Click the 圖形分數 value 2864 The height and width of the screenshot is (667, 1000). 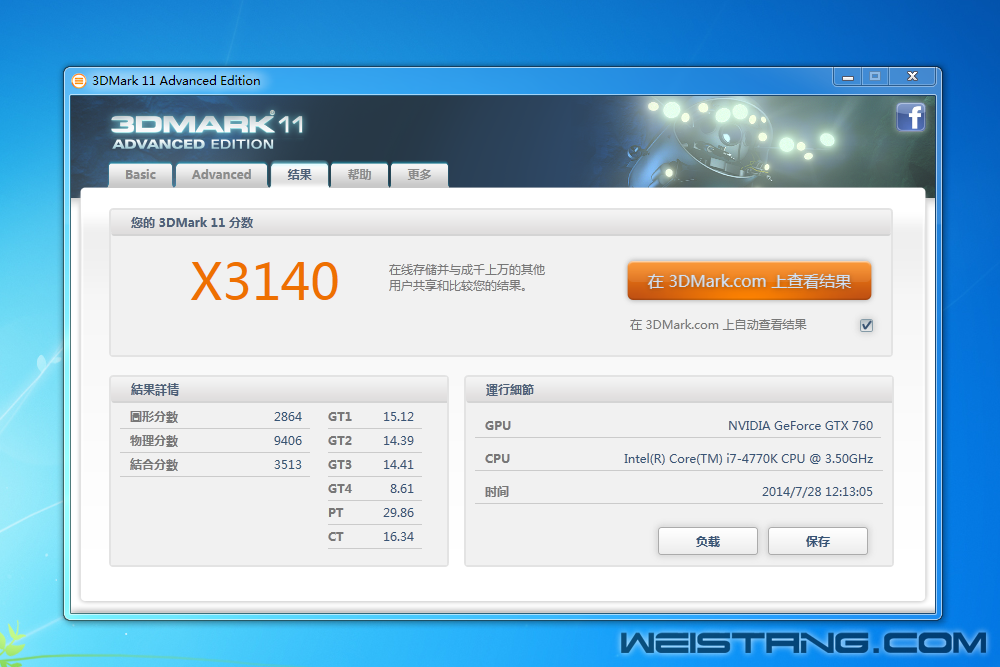288,416
